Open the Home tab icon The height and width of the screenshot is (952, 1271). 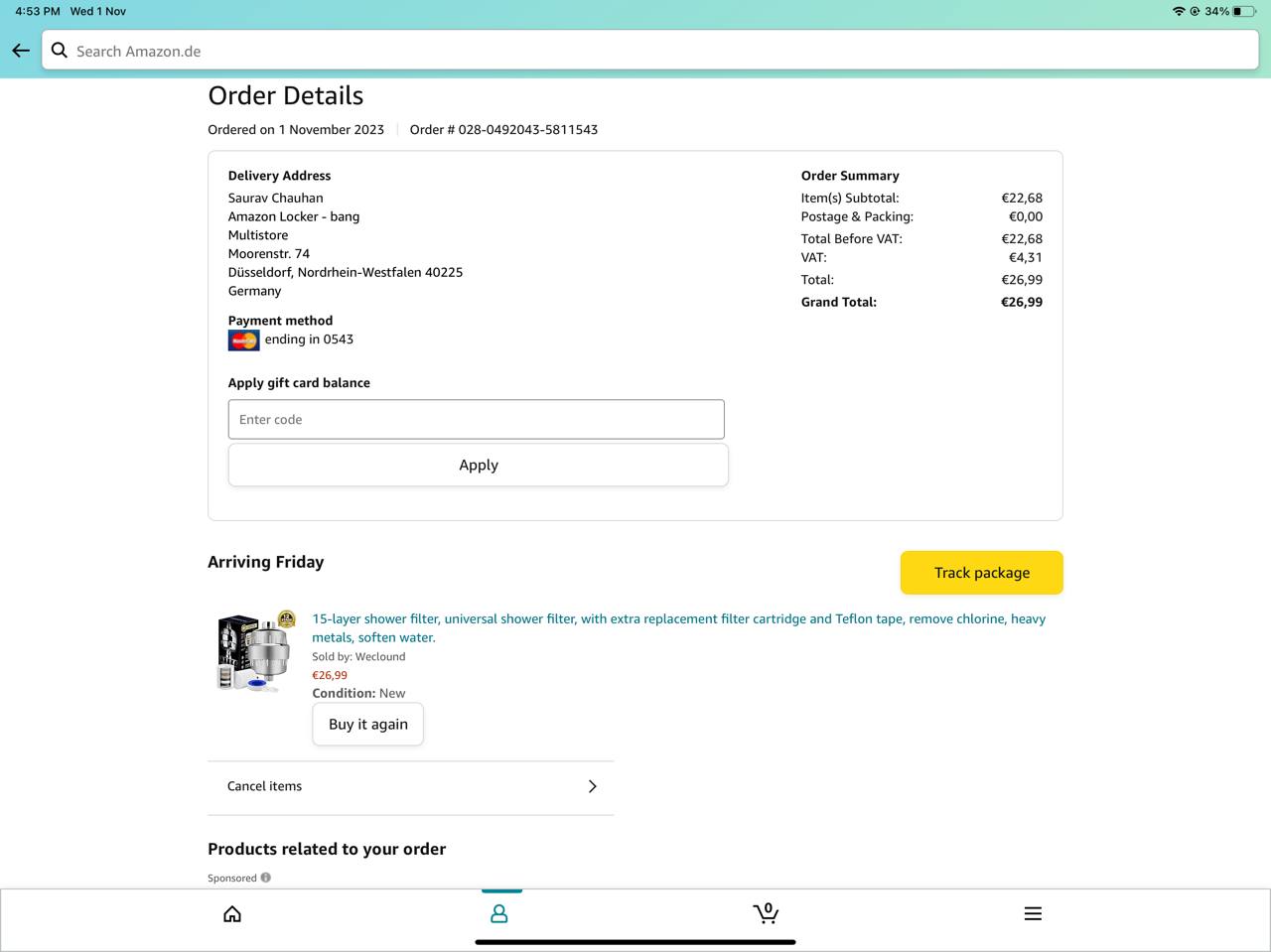[232, 913]
